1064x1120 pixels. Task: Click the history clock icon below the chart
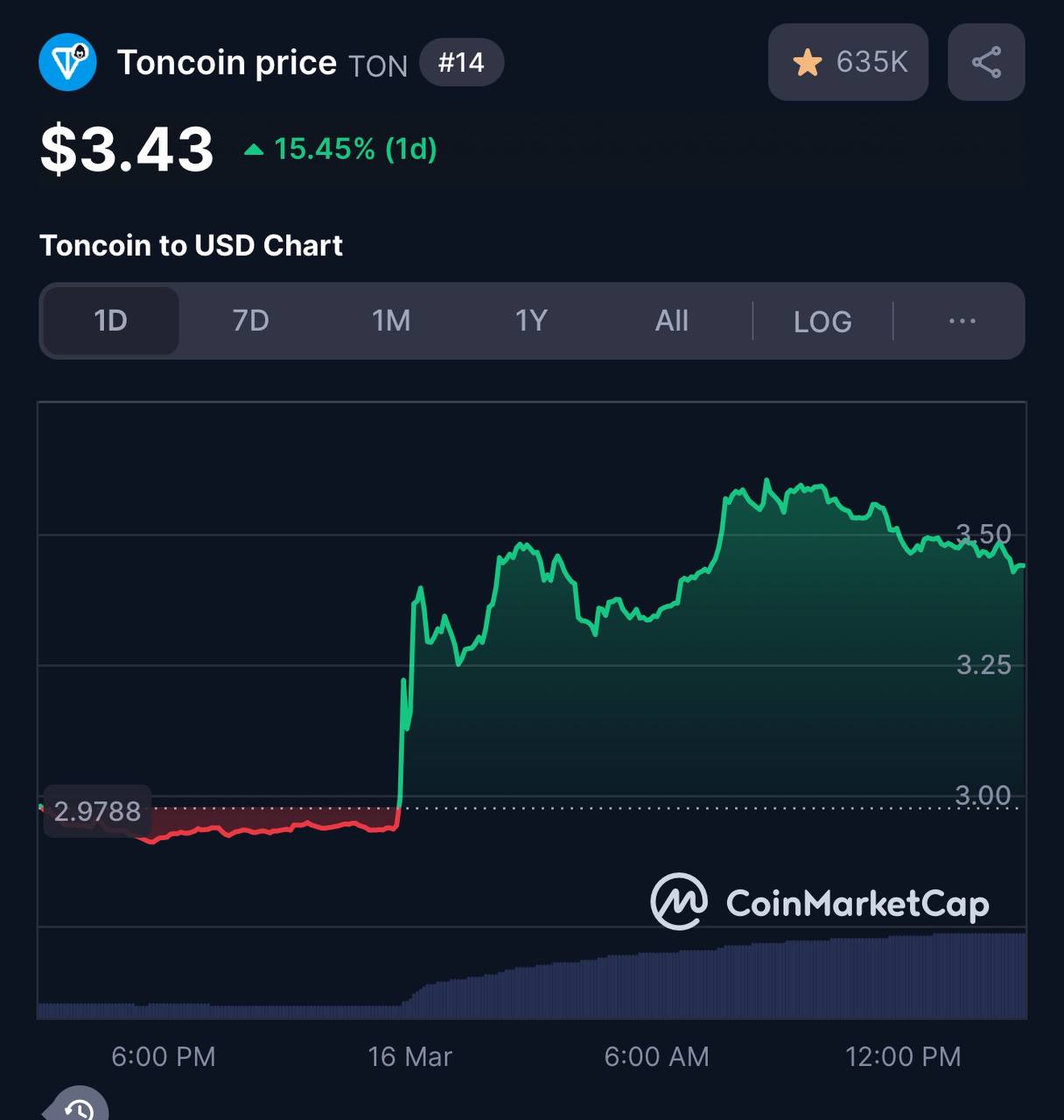79,1105
